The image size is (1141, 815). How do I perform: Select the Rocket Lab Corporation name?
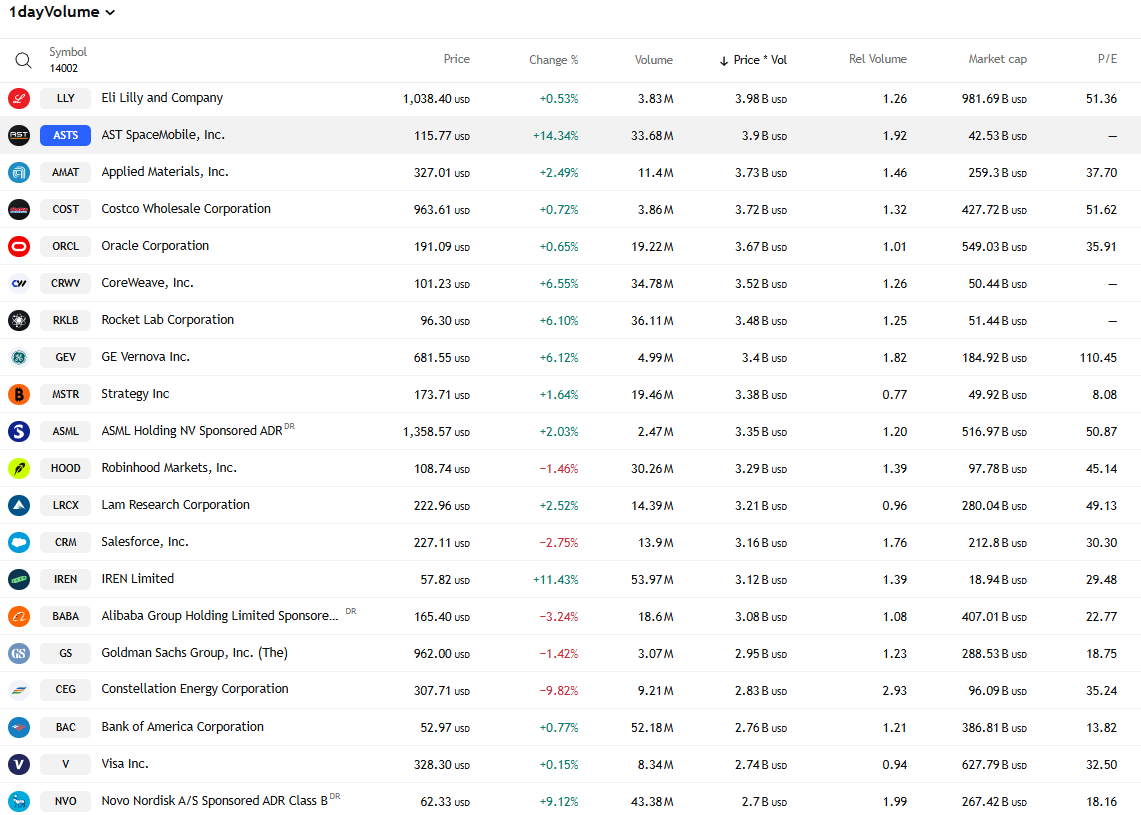click(x=167, y=320)
